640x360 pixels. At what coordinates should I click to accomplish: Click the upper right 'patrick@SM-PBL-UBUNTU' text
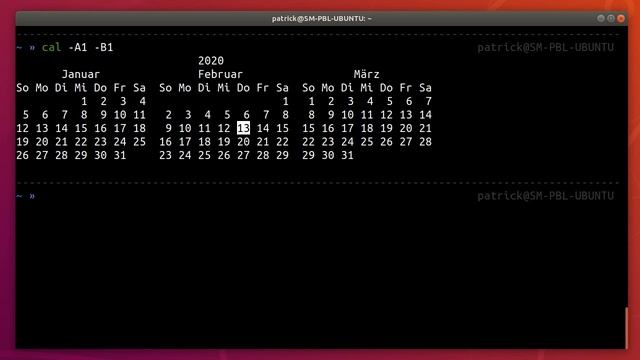[546, 47]
